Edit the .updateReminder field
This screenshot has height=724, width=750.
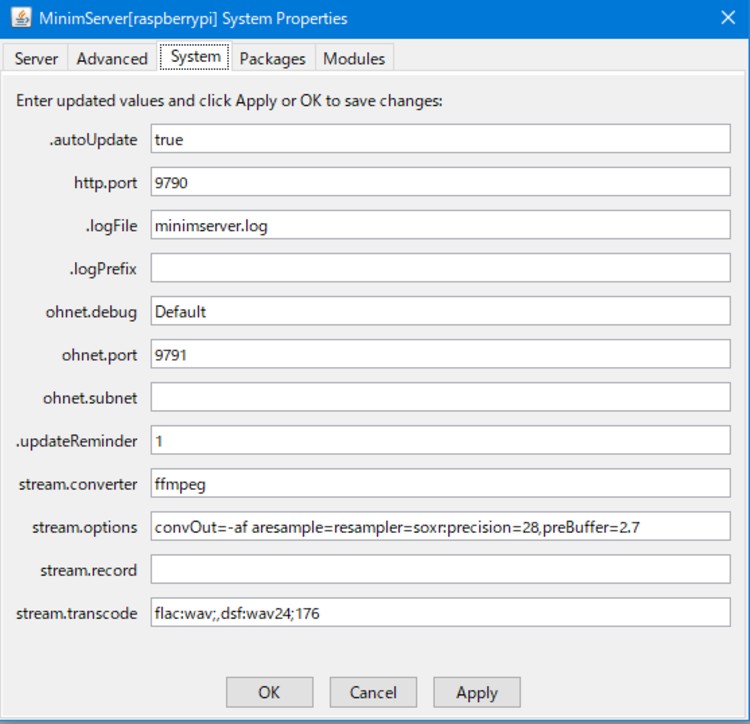440,440
